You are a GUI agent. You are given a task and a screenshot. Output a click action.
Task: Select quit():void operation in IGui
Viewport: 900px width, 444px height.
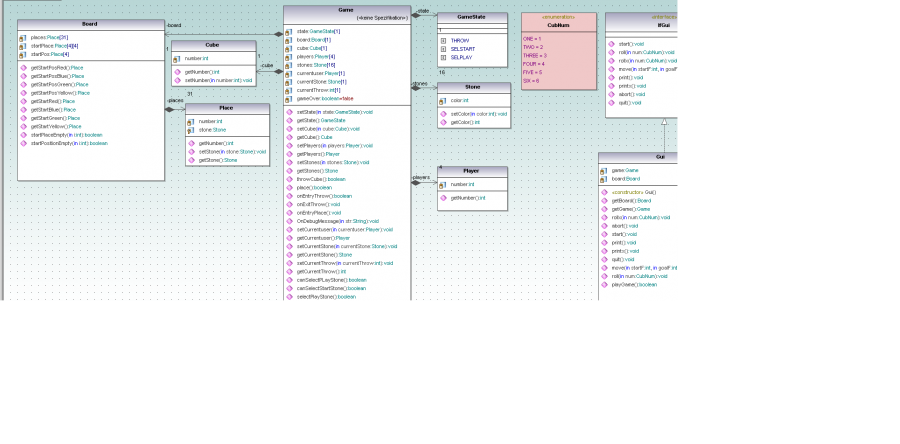[x=630, y=103]
